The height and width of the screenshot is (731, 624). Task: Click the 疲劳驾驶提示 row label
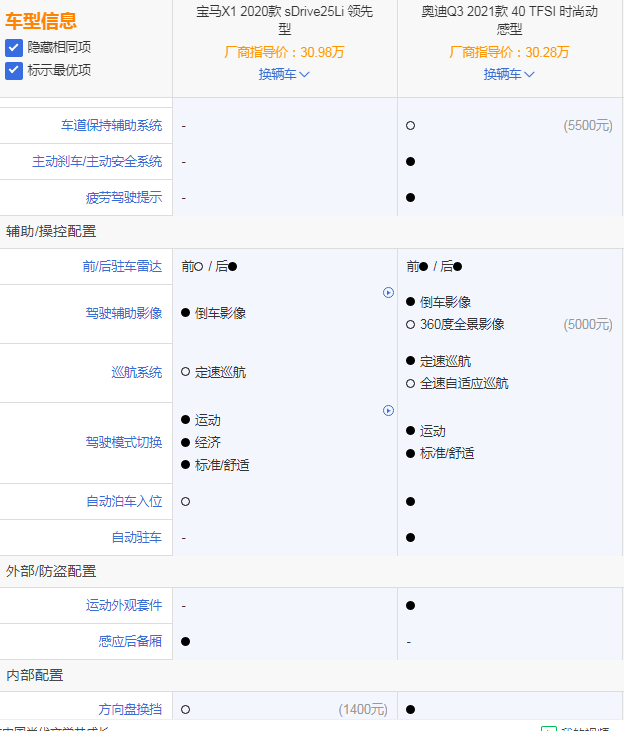[124, 198]
